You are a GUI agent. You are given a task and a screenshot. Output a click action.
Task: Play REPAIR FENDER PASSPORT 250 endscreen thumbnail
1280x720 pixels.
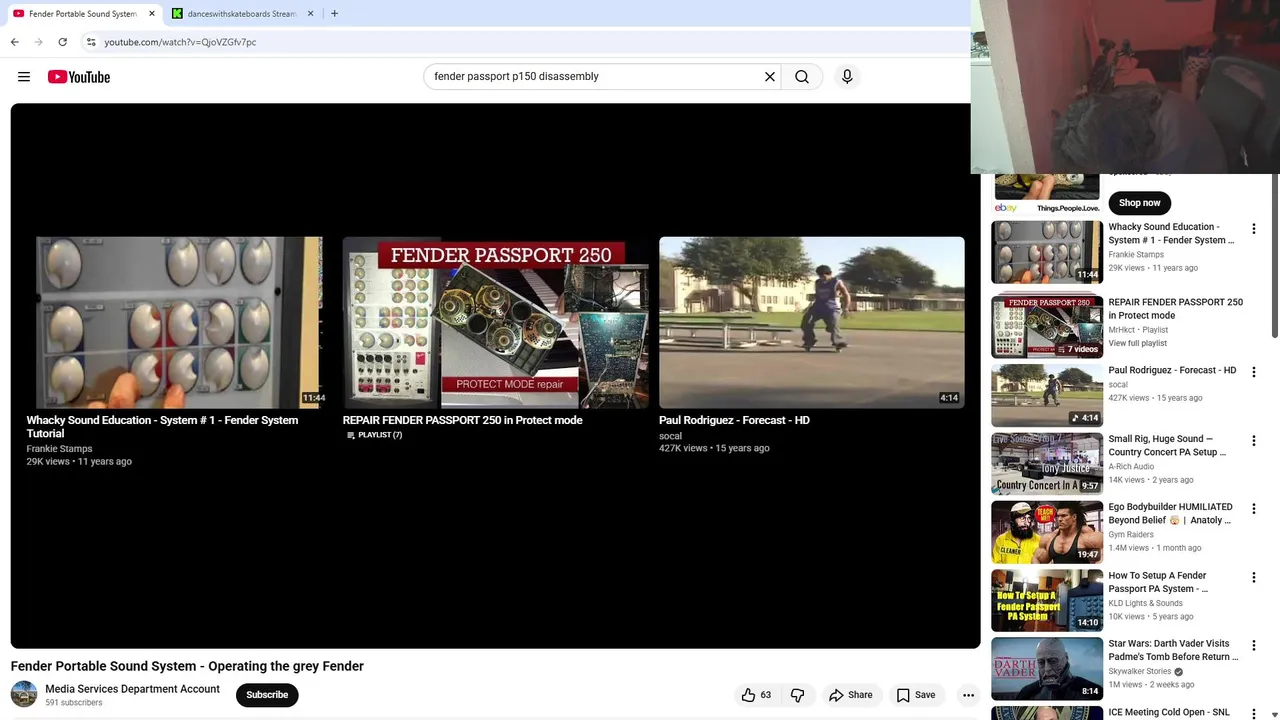(x=495, y=322)
